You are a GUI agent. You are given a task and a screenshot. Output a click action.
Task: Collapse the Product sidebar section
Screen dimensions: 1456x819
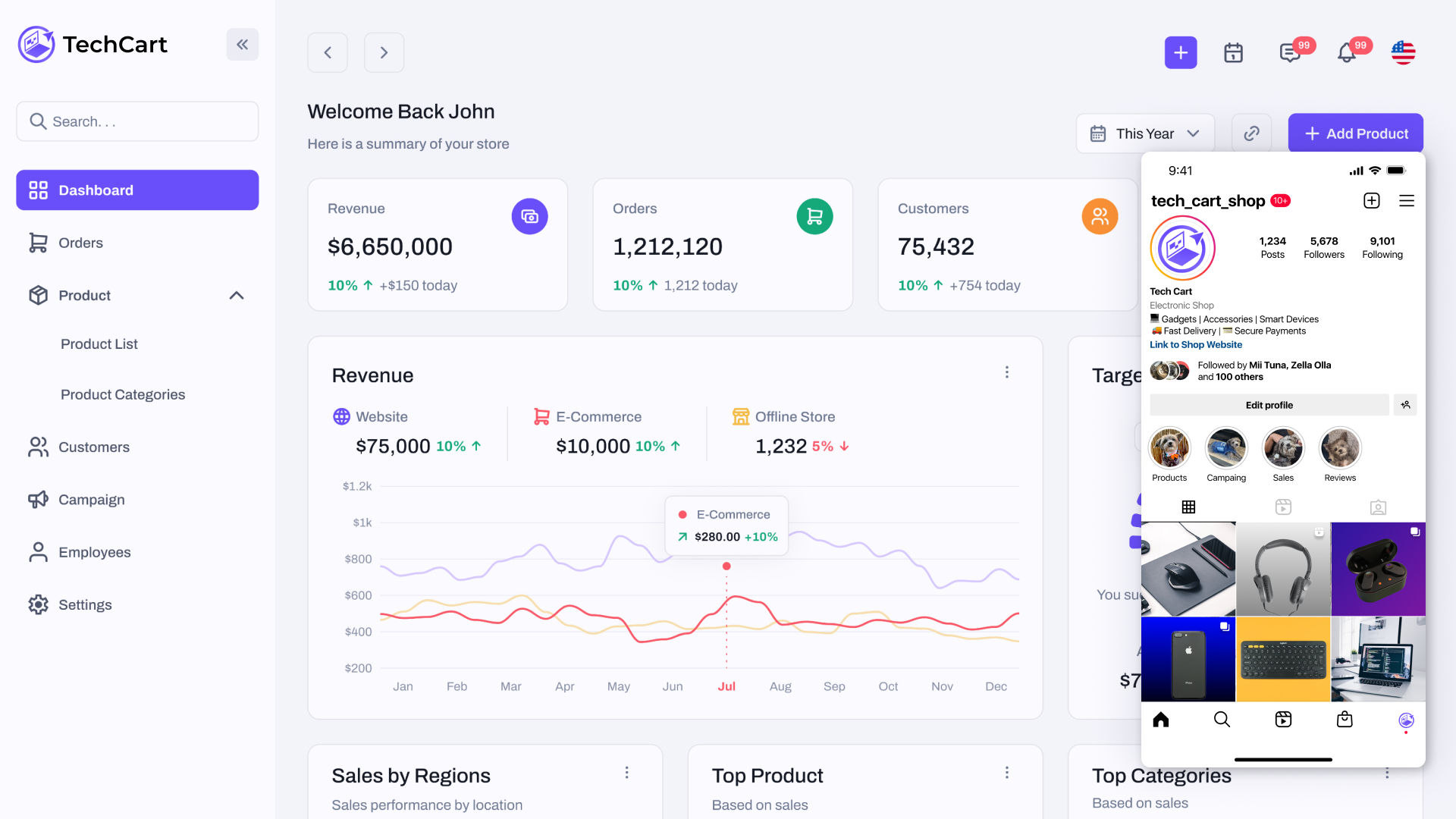click(x=236, y=295)
